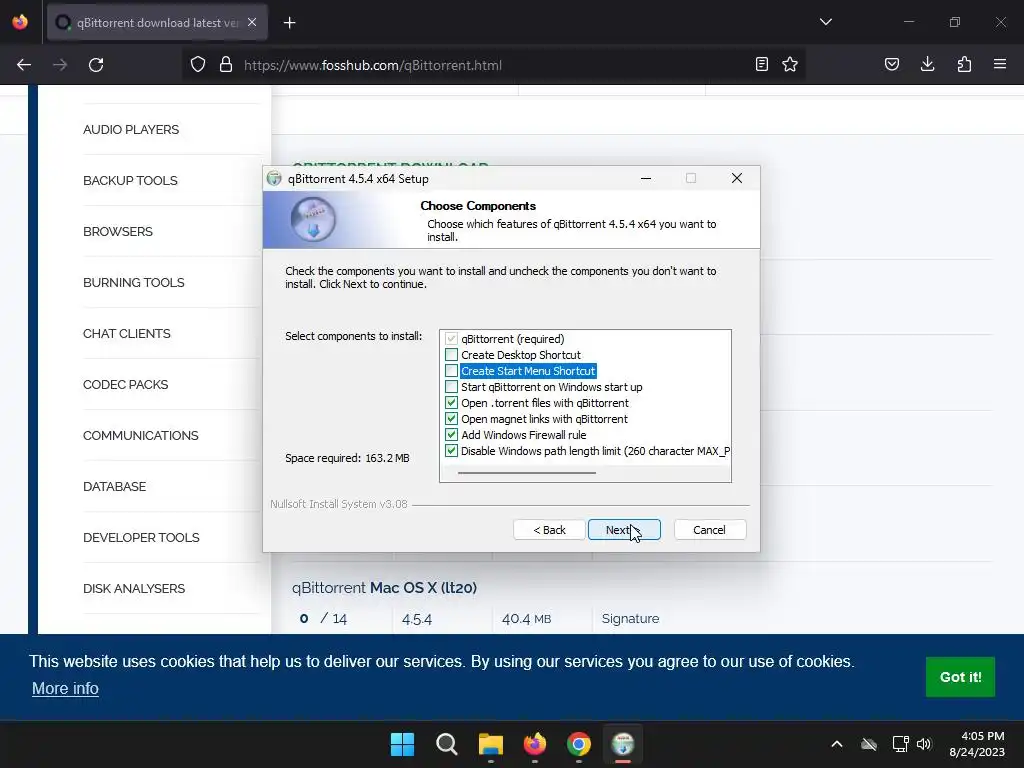Close the qBittorrent Setup dialog
This screenshot has height=768, width=1024.
click(x=737, y=178)
